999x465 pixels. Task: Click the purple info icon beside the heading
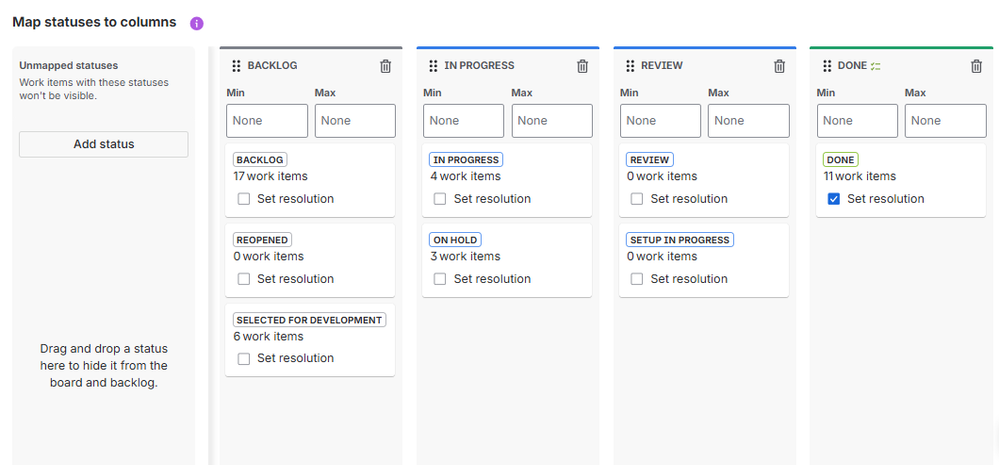[197, 23]
